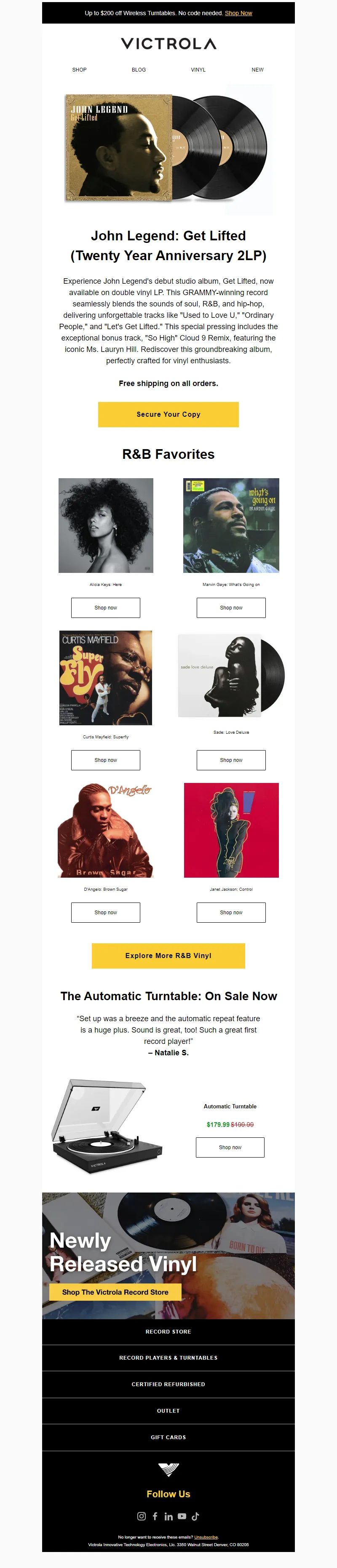Open the TikTok icon link
The width and height of the screenshot is (337, 1568).
click(x=195, y=1516)
